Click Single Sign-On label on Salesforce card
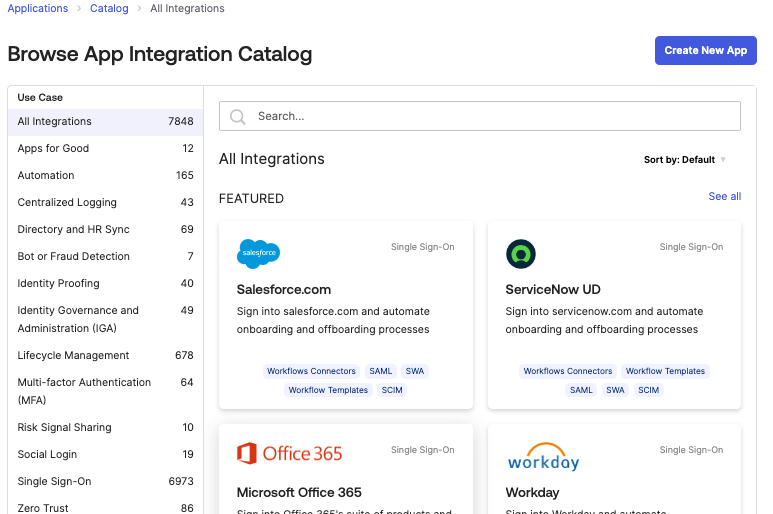This screenshot has height=514, width=773. [x=422, y=247]
